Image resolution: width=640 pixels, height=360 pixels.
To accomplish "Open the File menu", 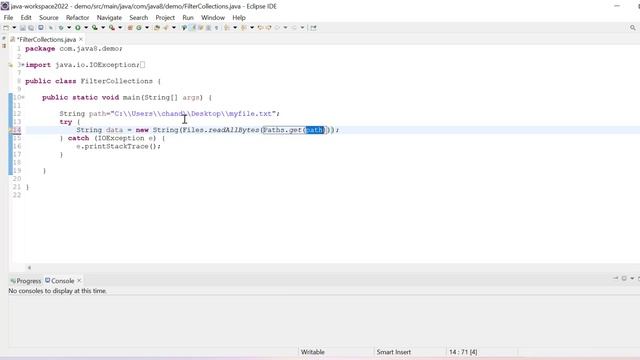I will coord(8,18).
